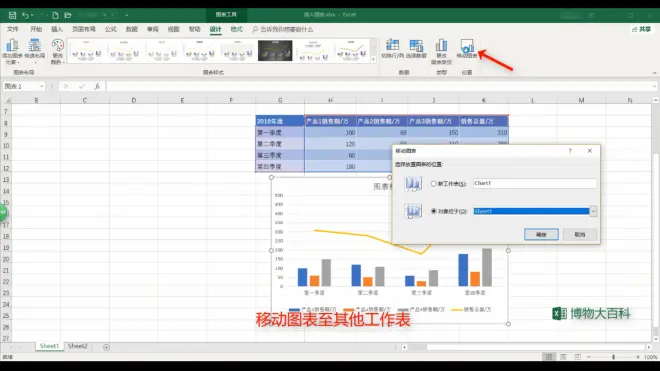Click the Move Chart ribbon icon
This screenshot has height=371, width=660.
pyautogui.click(x=467, y=48)
